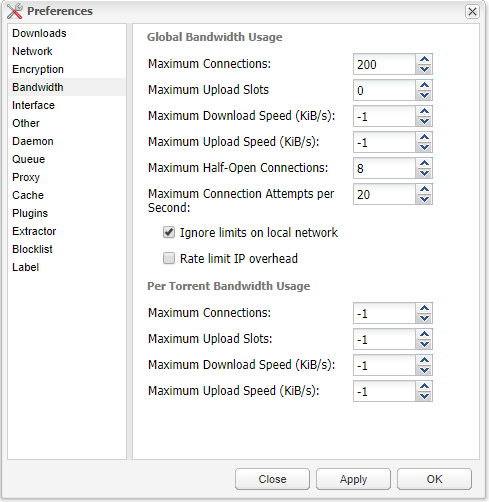The width and height of the screenshot is (489, 502).
Task: Decrease per-torrent Maximum Upload Speed value
Action: [x=424, y=396]
